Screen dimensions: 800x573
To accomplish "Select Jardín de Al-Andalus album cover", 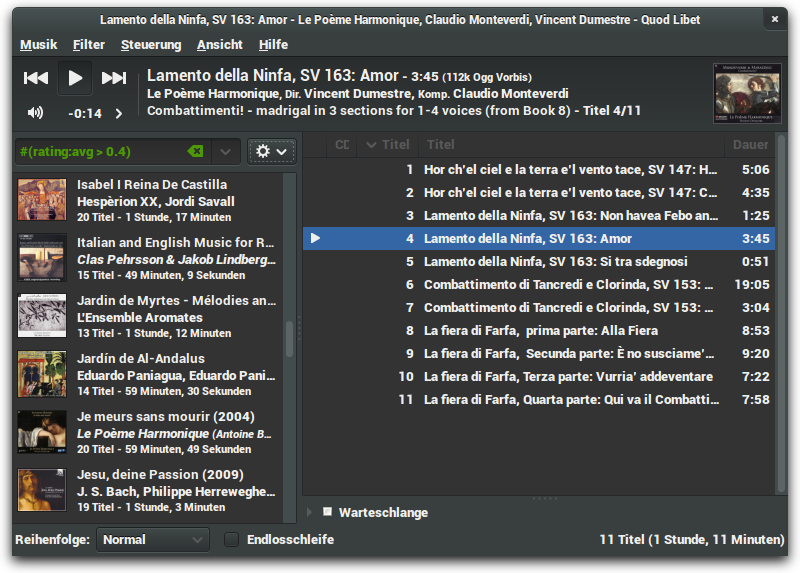I will [42, 373].
